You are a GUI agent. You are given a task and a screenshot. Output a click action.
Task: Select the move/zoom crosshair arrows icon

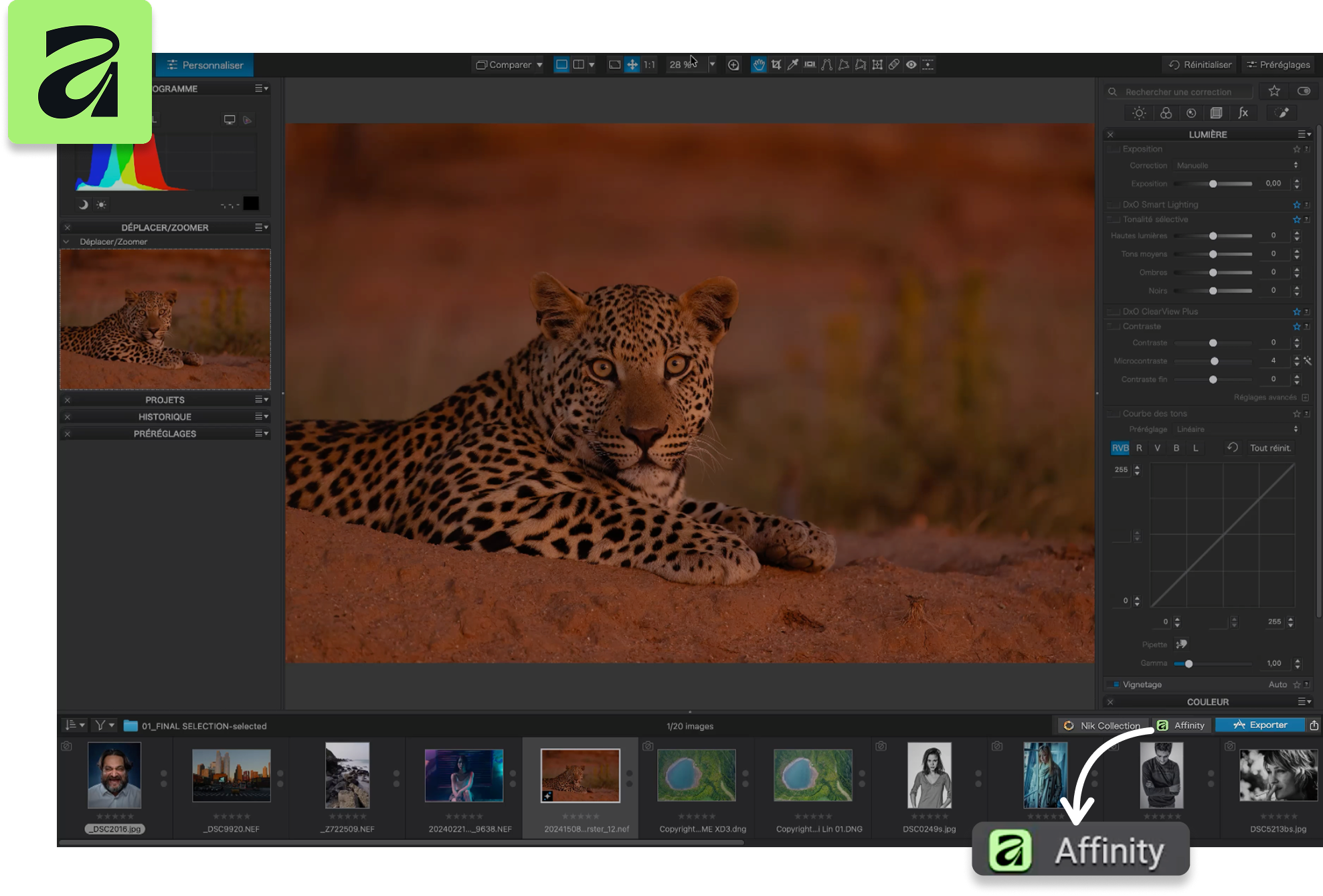coord(632,65)
